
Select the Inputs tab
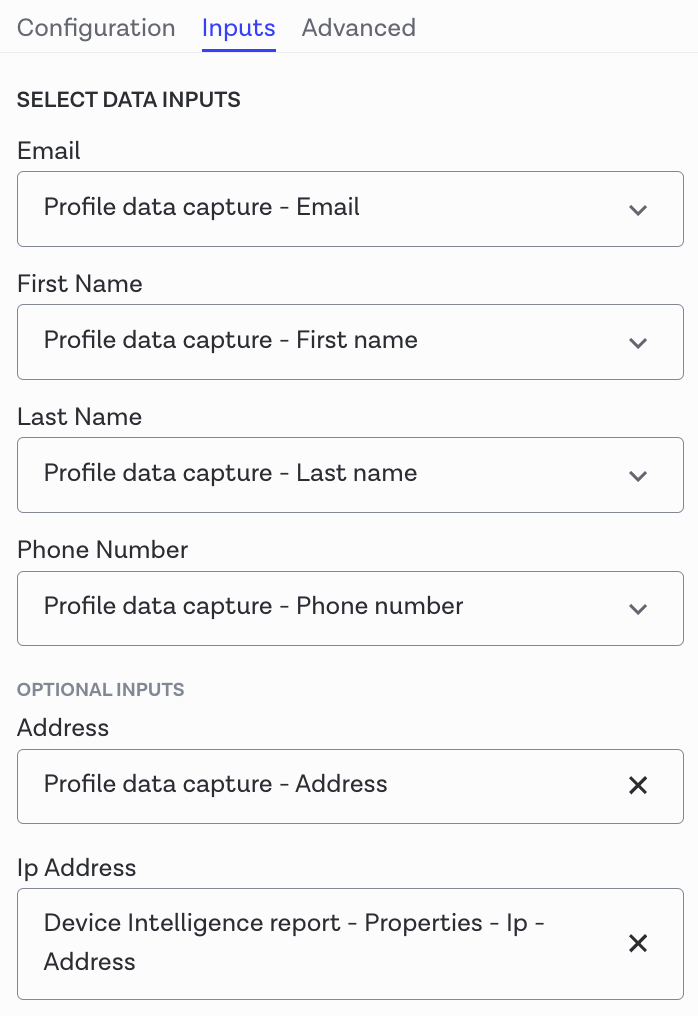238,28
